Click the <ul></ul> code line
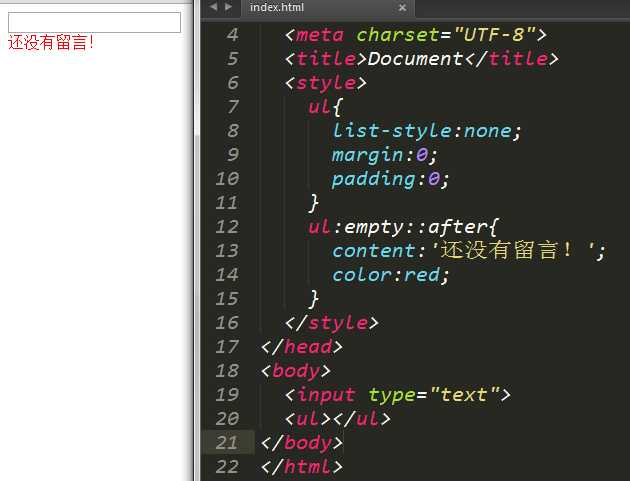 (338, 419)
